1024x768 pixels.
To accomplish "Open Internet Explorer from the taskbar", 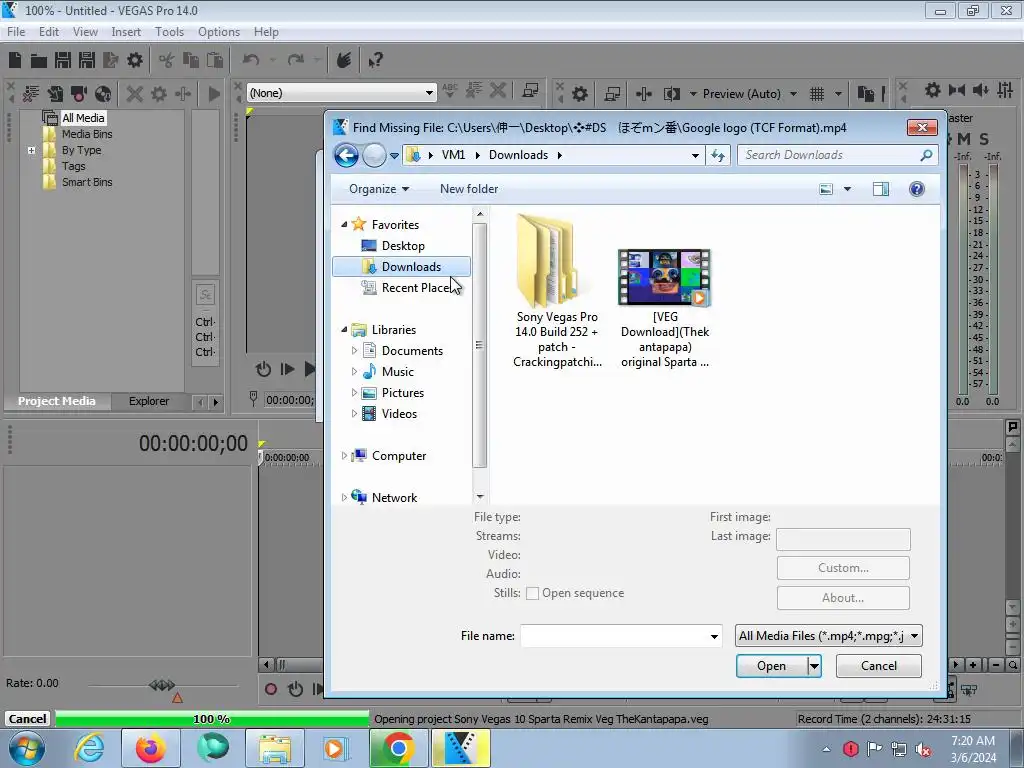I will point(89,748).
